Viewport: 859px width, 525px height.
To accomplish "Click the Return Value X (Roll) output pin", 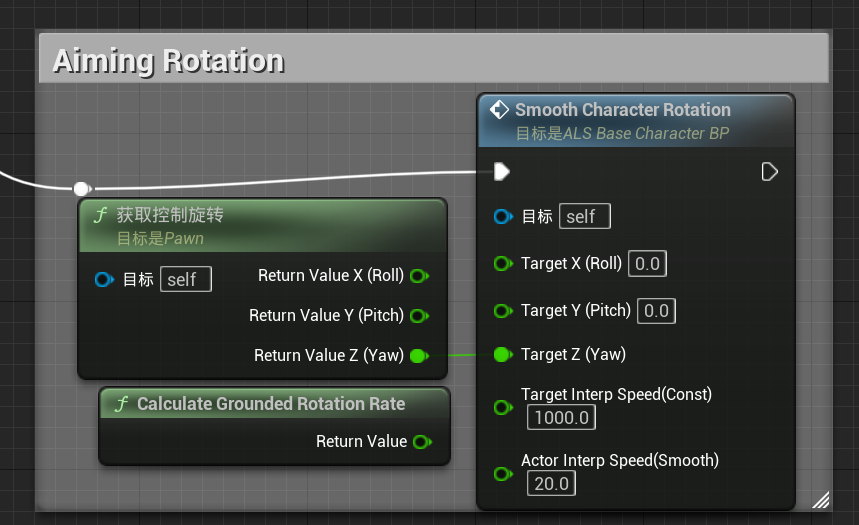I will (x=420, y=276).
